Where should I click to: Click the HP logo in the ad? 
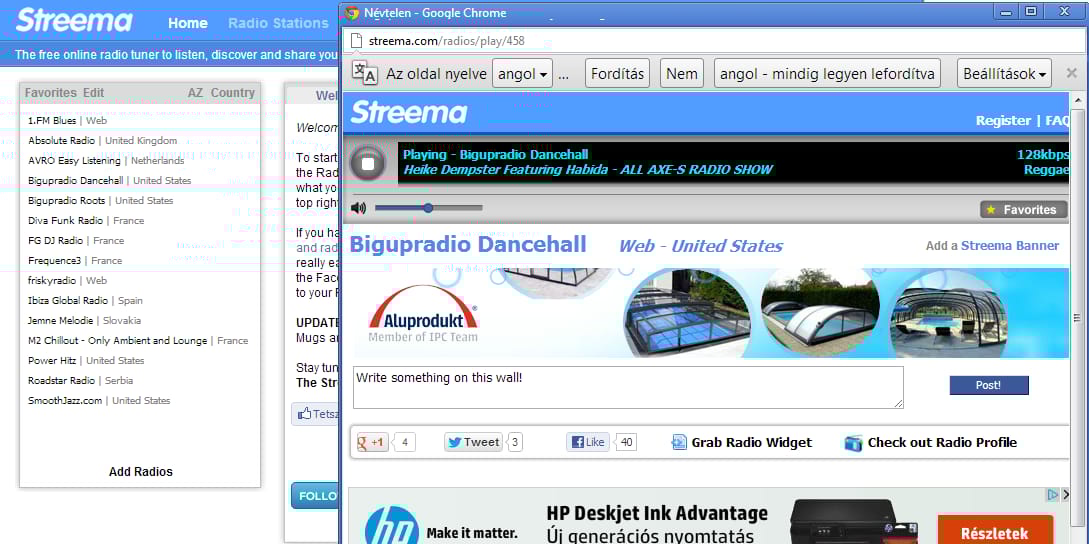pyautogui.click(x=392, y=527)
